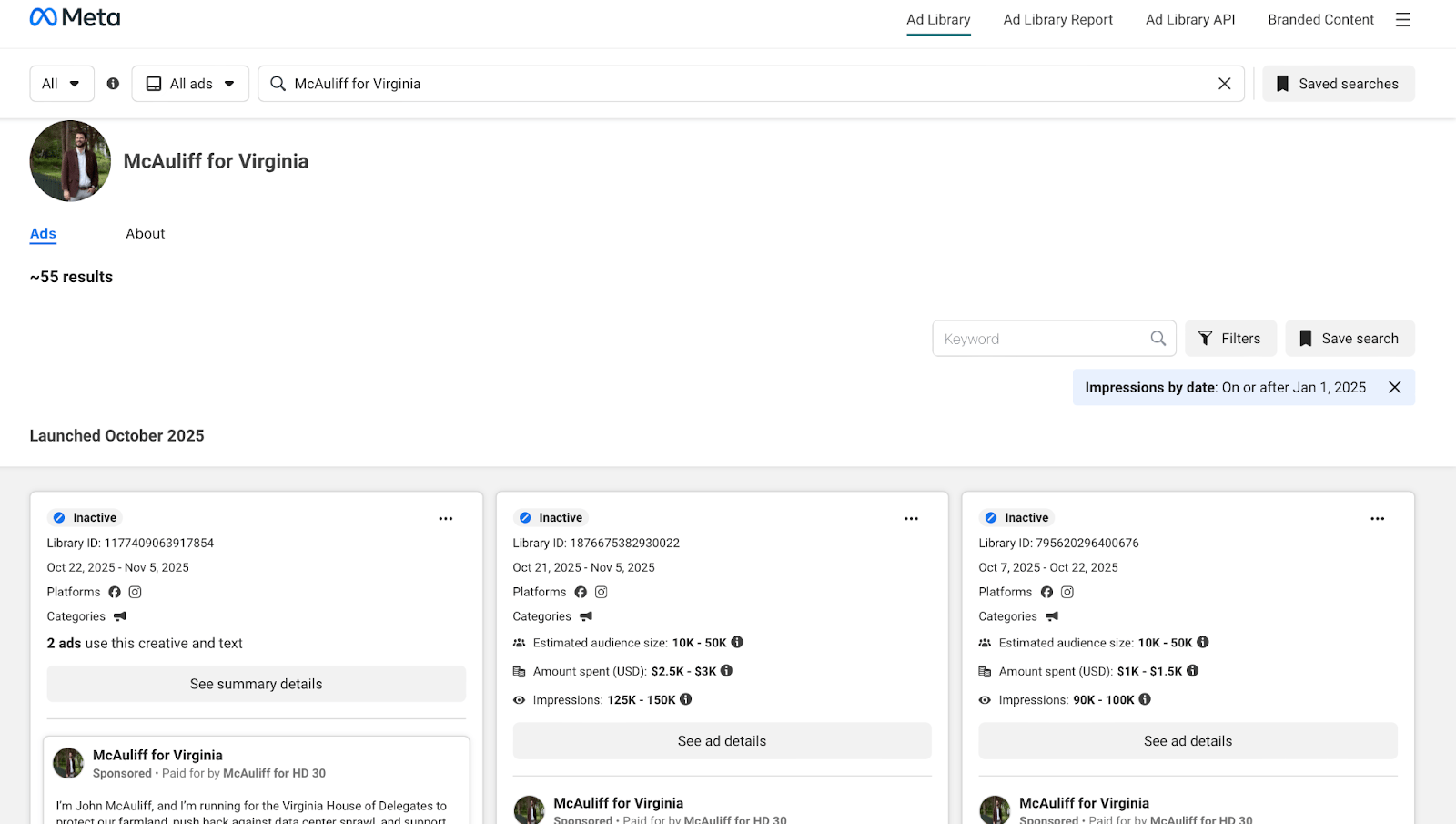Open the All country dropdown
Screen dimensions: 1456x824
pos(62,84)
